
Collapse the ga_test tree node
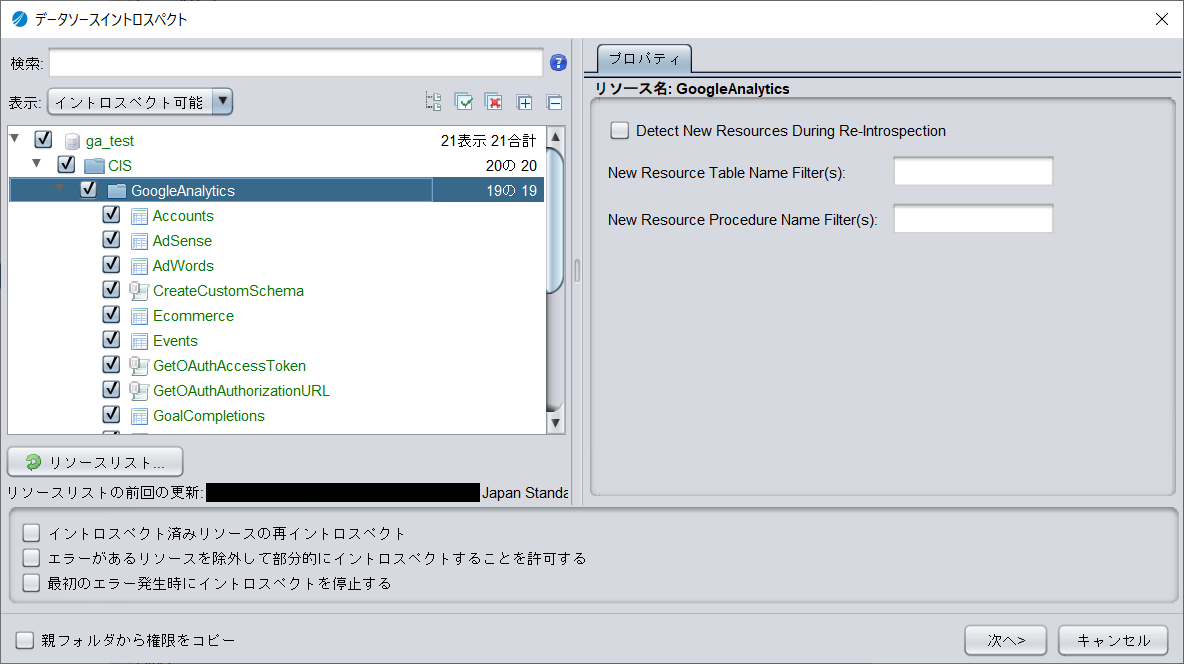[x=14, y=139]
